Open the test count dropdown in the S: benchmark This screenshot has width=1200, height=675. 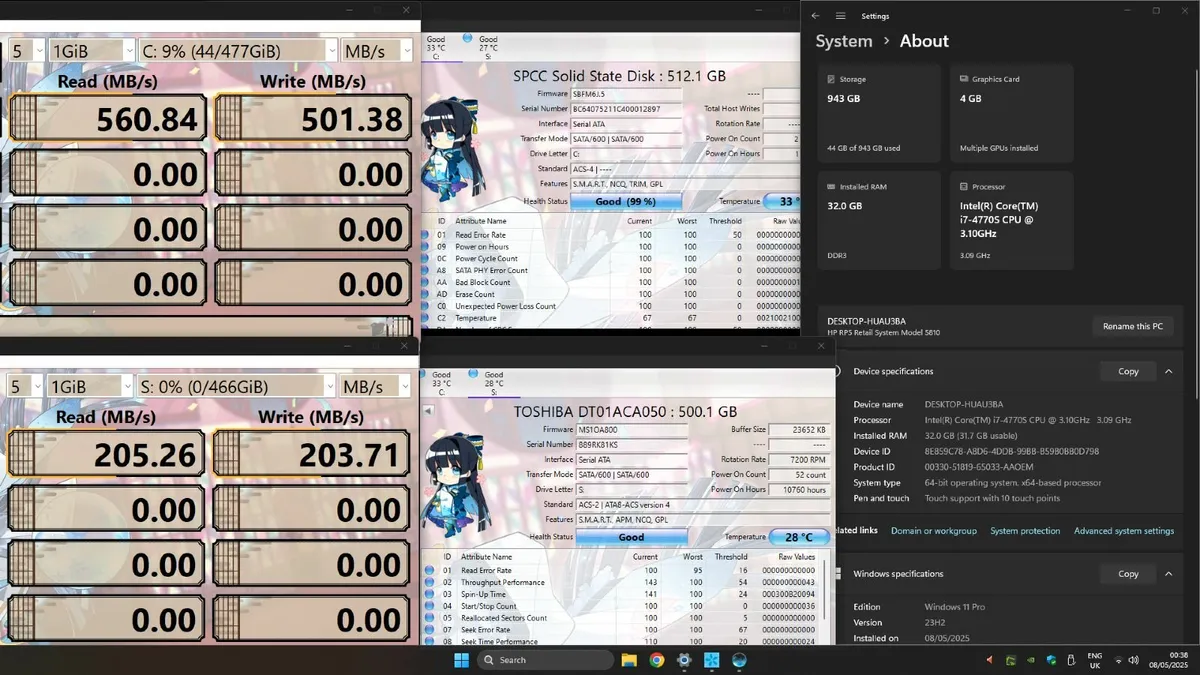point(25,386)
